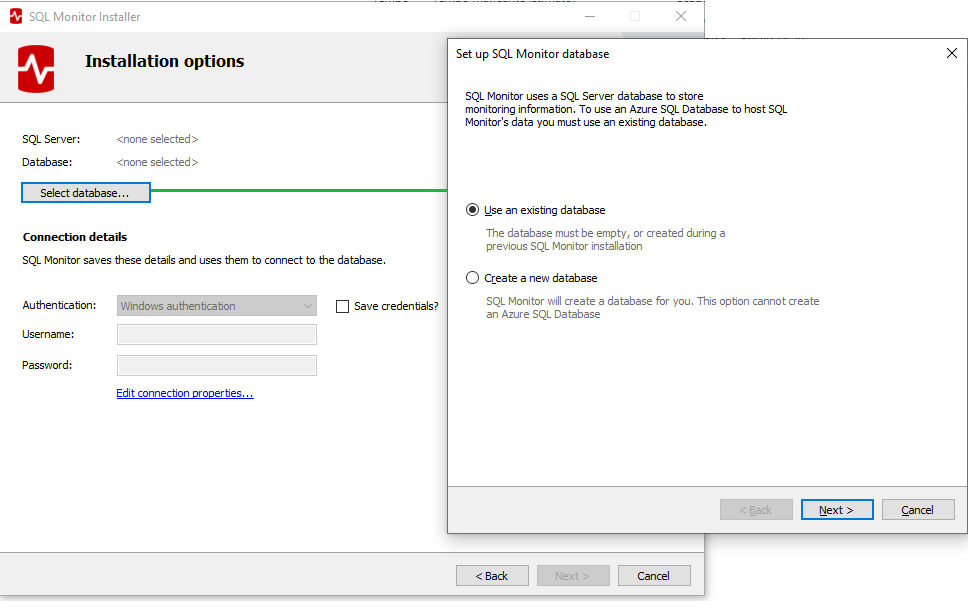This screenshot has height=607, width=969.
Task: Select Create a new database
Action: pos(471,277)
